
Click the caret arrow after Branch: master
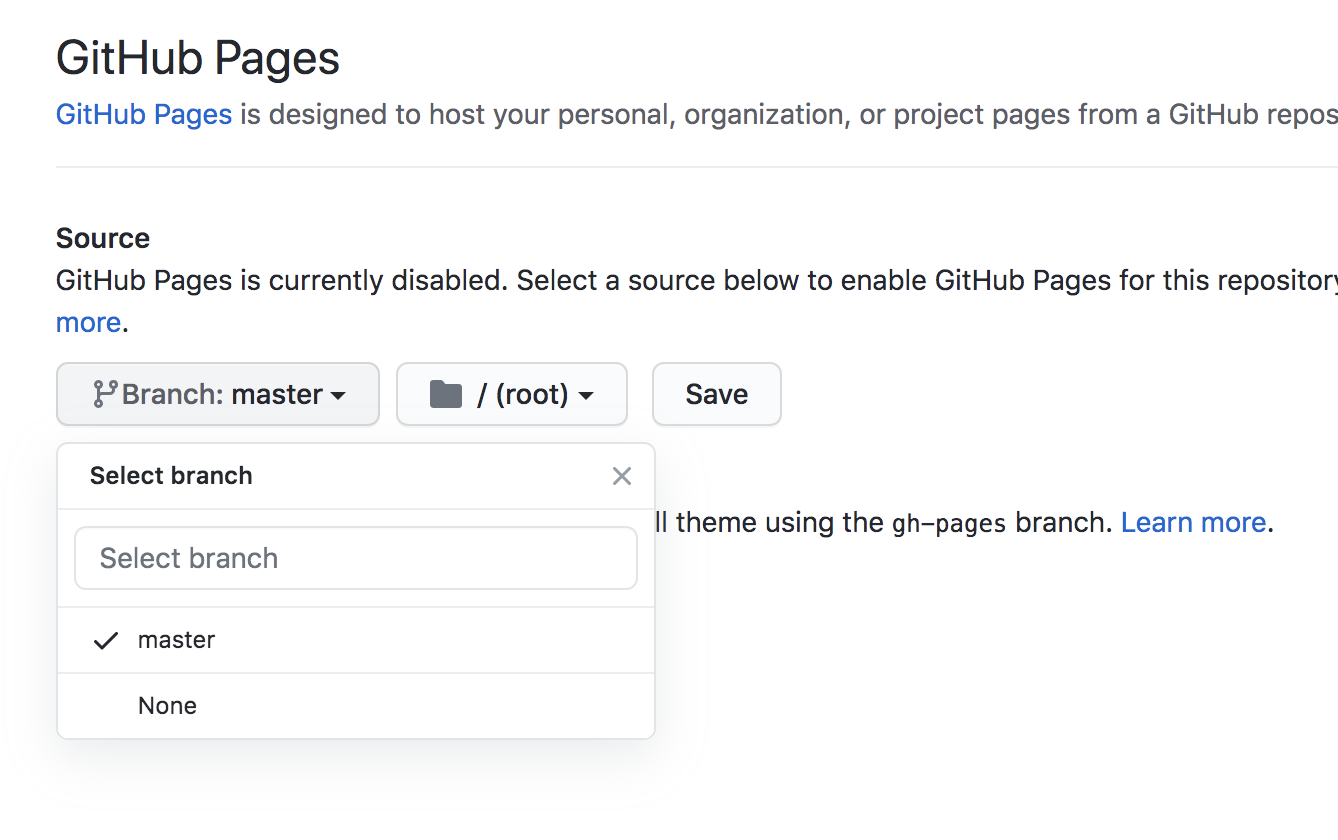[x=338, y=396]
